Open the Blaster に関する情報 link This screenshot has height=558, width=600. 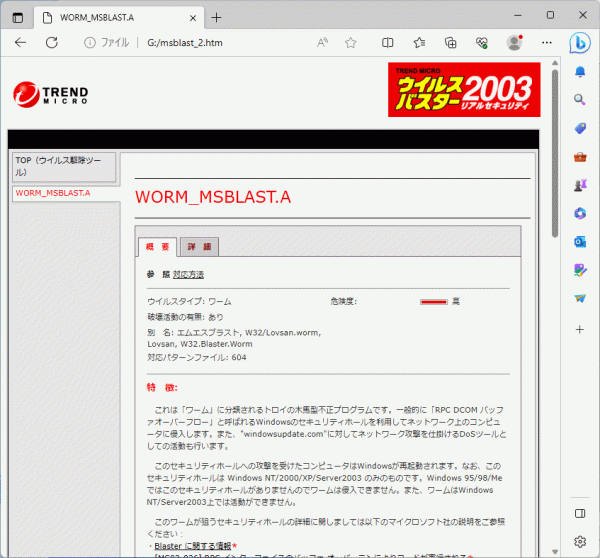pos(192,546)
